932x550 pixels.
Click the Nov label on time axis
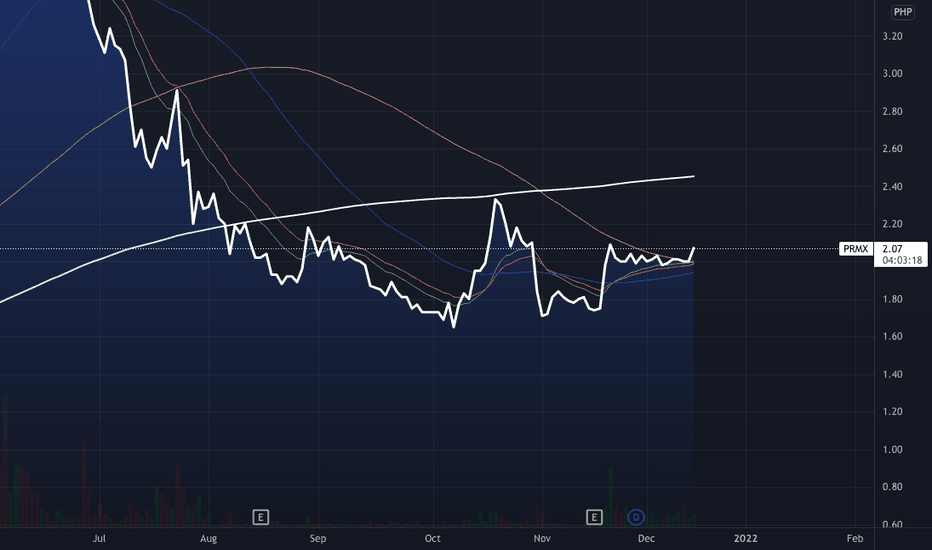(x=541, y=539)
